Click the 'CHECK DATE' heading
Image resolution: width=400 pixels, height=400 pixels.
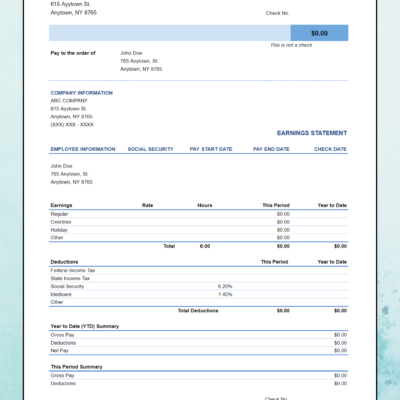(x=330, y=149)
